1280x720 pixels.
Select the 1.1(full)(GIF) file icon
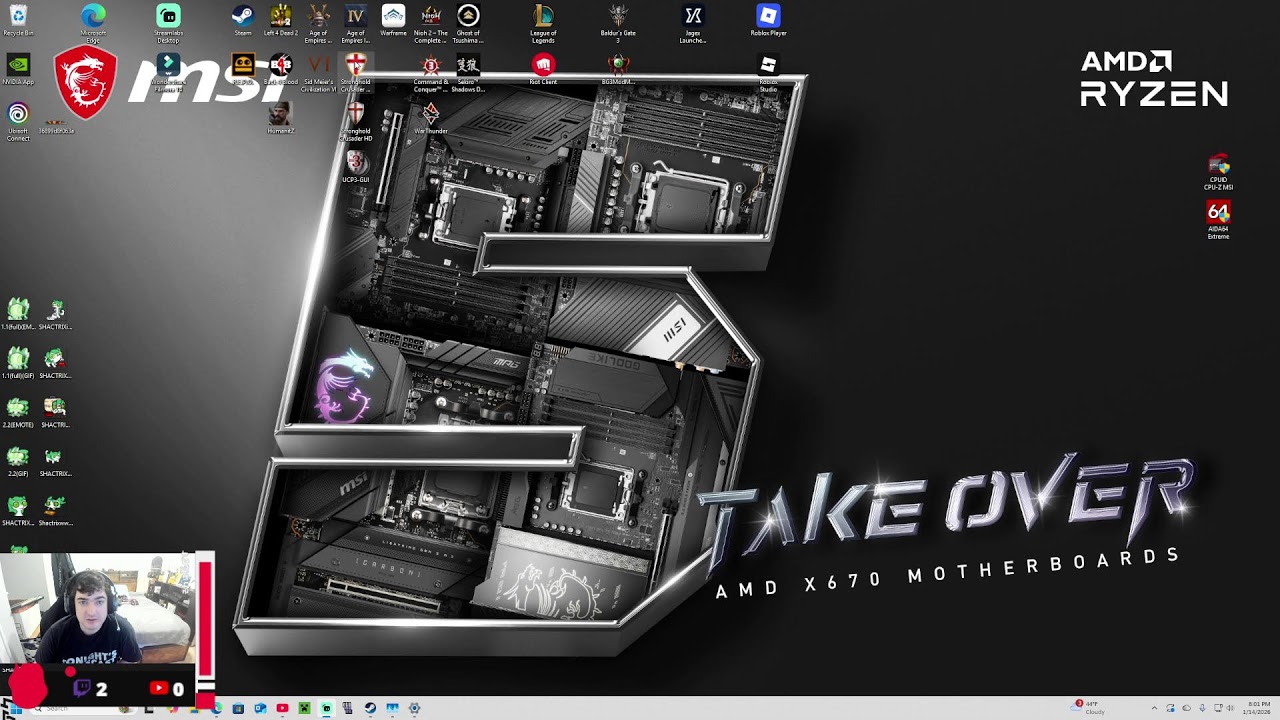point(18,363)
